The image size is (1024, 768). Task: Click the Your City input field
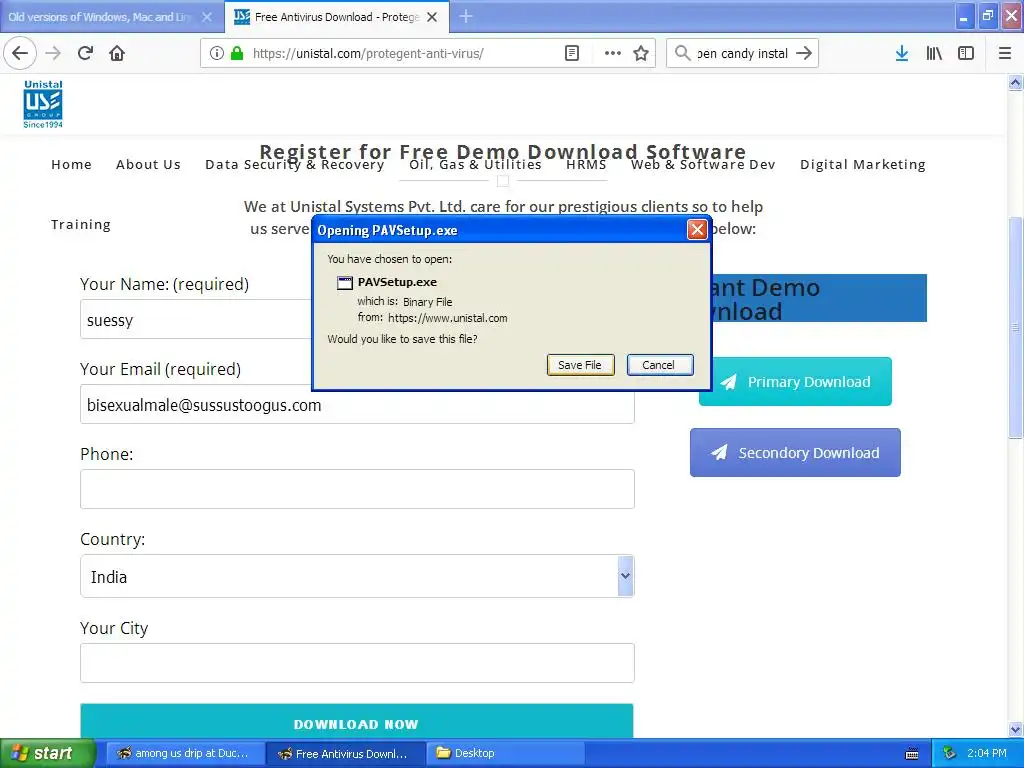pos(357,663)
